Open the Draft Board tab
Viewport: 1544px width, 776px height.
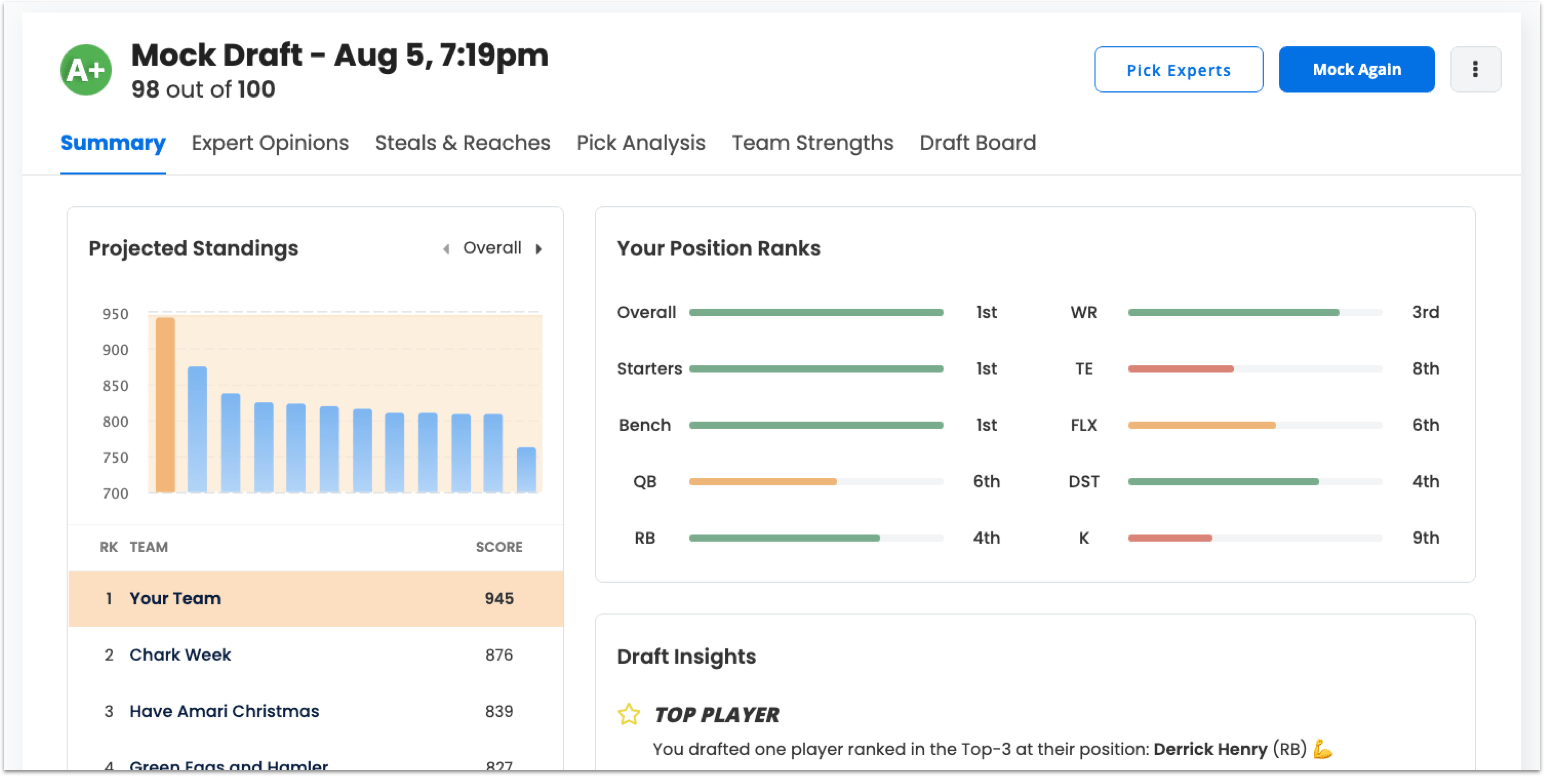(978, 143)
